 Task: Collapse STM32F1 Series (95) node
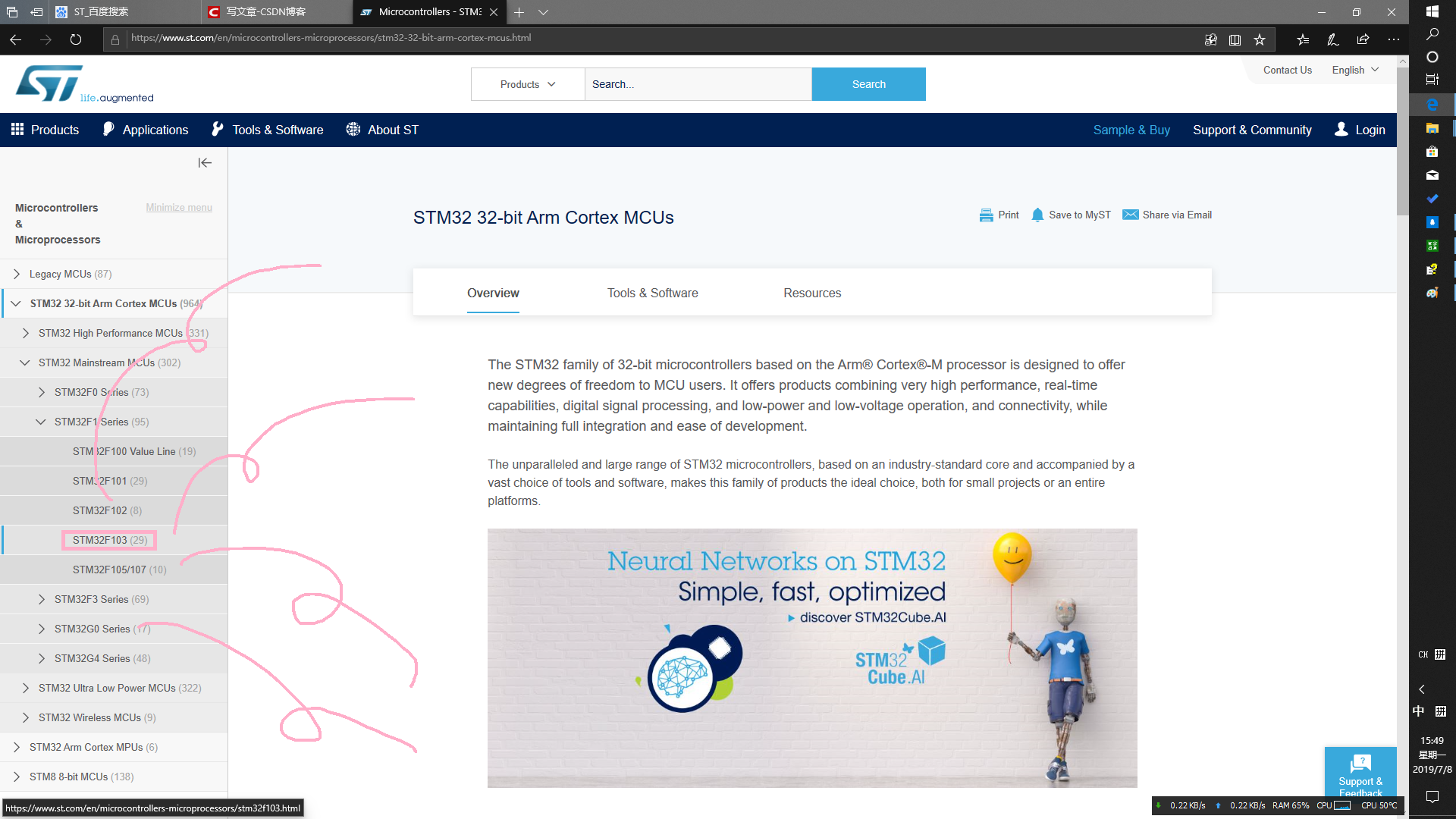click(x=41, y=422)
